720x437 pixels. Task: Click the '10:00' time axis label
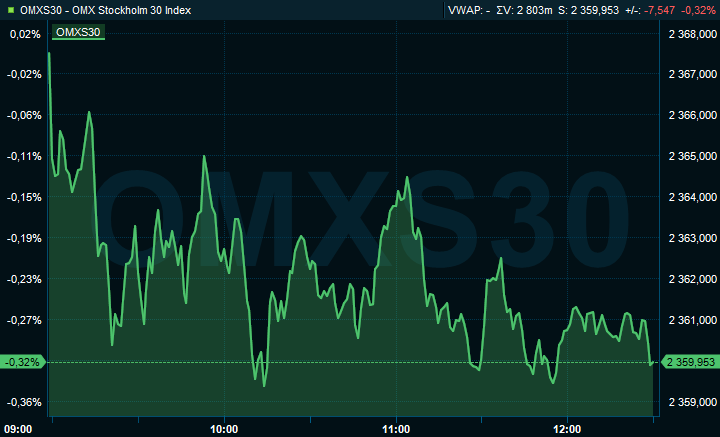(224, 429)
